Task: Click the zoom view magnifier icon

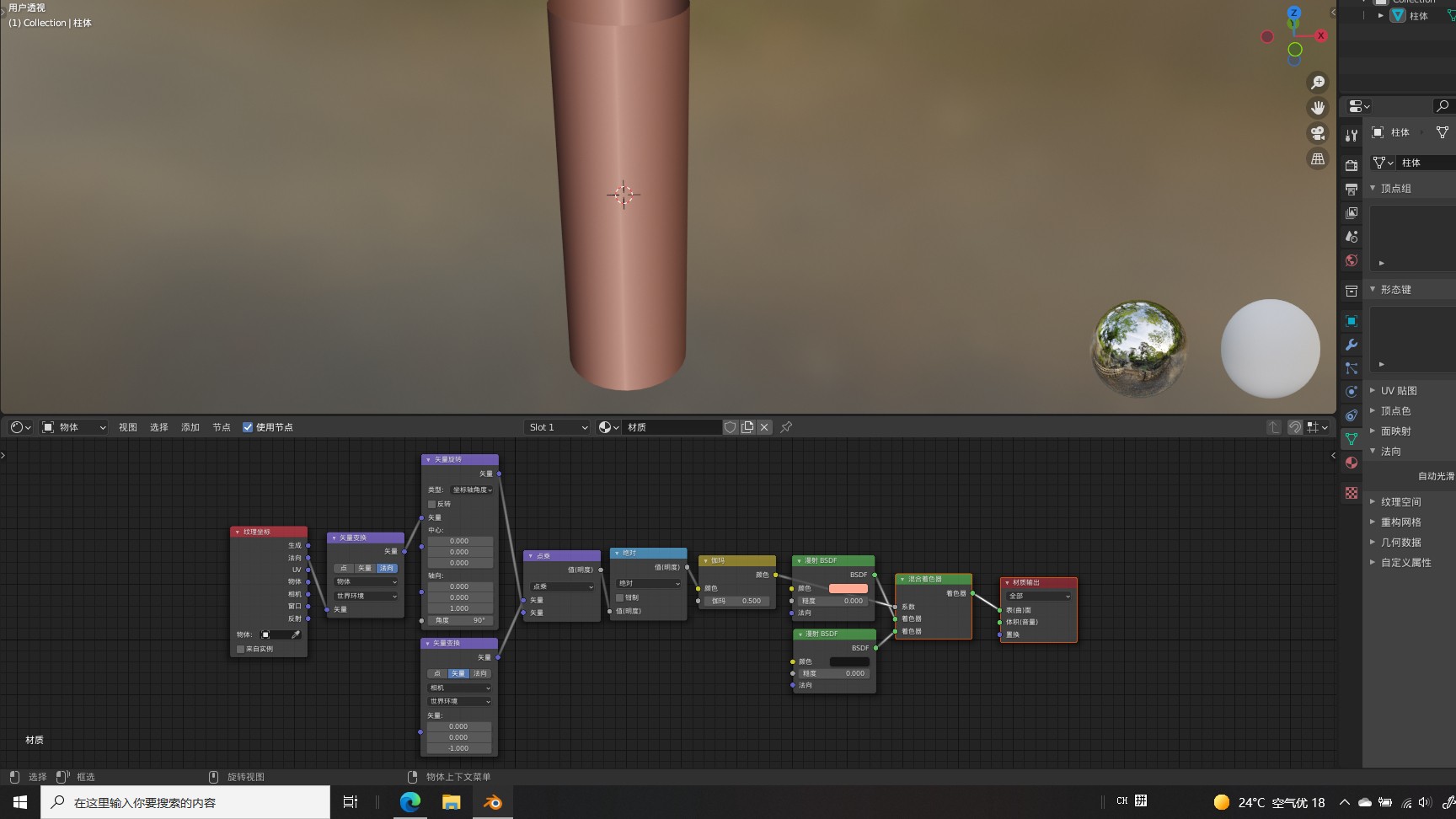Action: coord(1318,83)
